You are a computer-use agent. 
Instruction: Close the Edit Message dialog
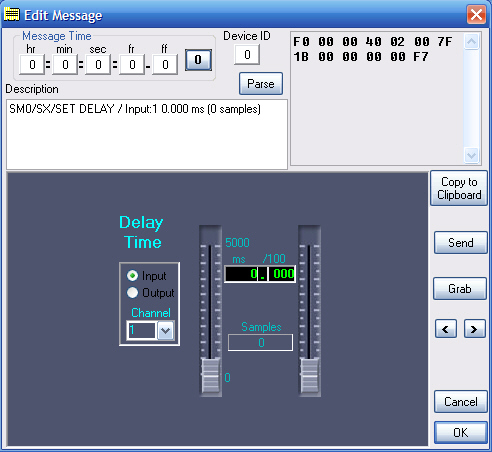pyautogui.click(x=476, y=15)
